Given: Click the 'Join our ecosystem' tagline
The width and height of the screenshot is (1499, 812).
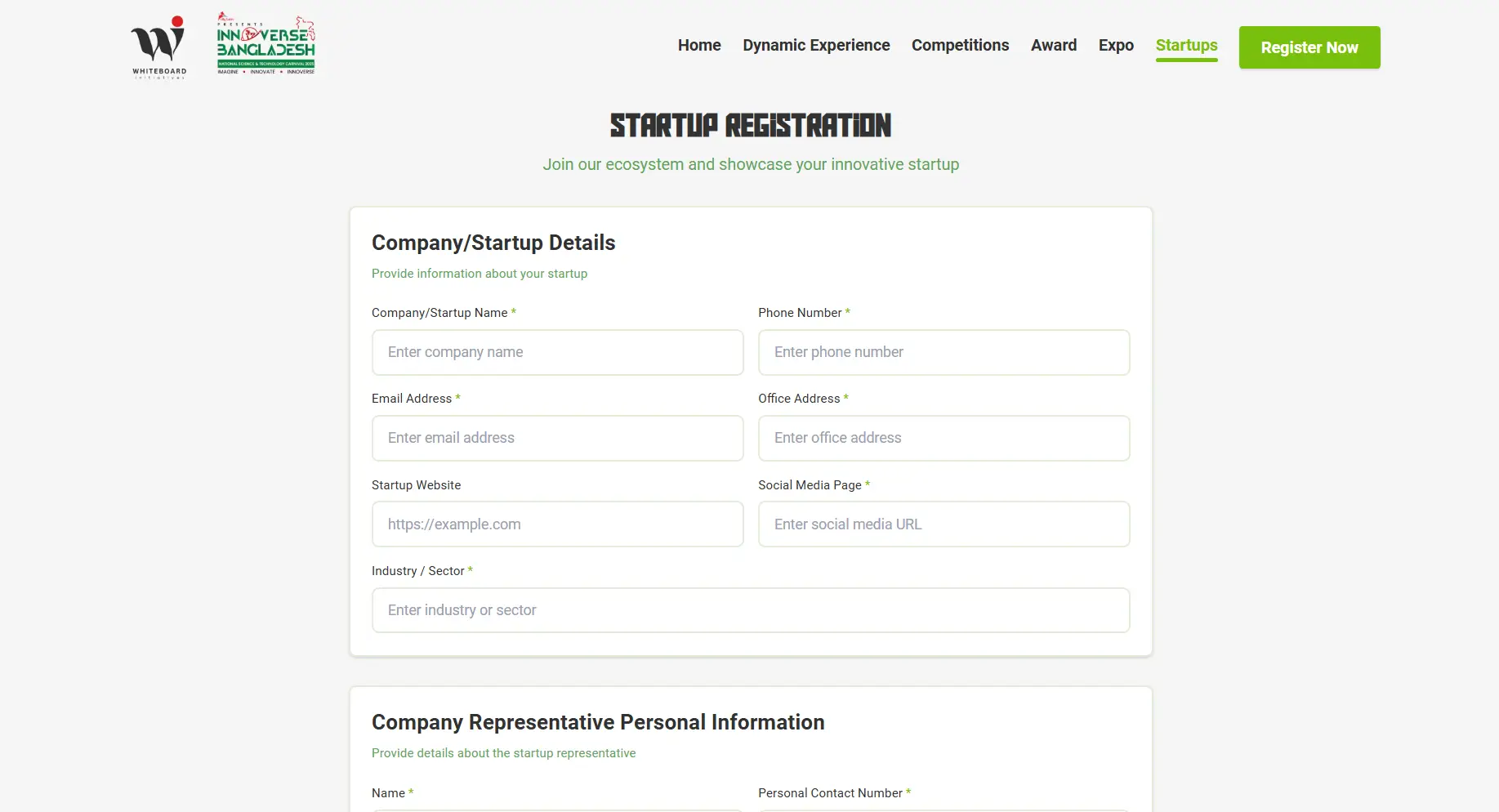Looking at the screenshot, I should pyautogui.click(x=750, y=164).
